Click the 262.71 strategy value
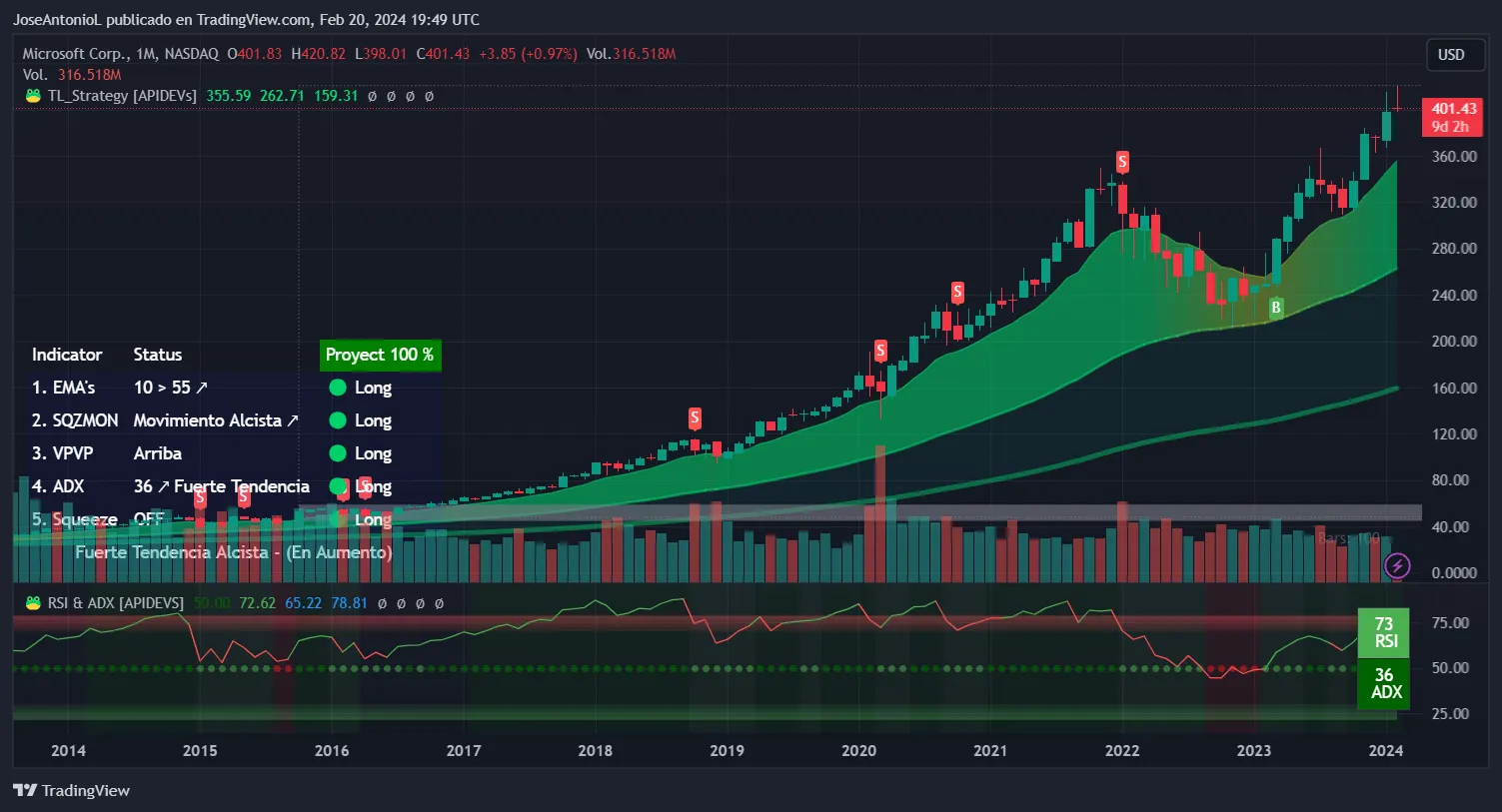The height and width of the screenshot is (812, 1502). coord(282,96)
